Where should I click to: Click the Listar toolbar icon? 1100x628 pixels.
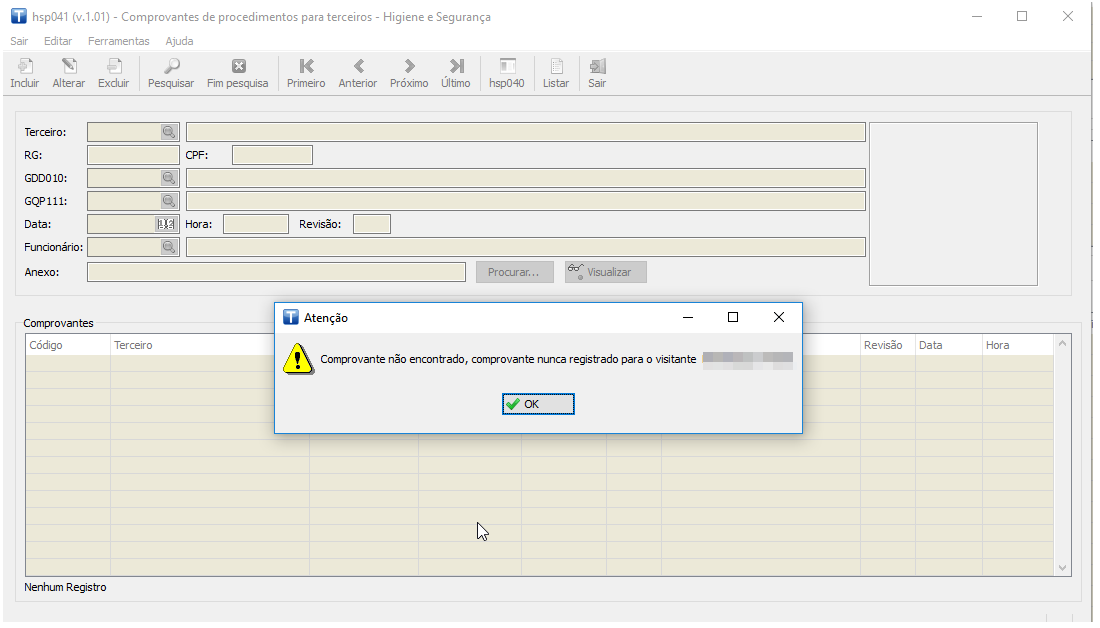pyautogui.click(x=556, y=67)
